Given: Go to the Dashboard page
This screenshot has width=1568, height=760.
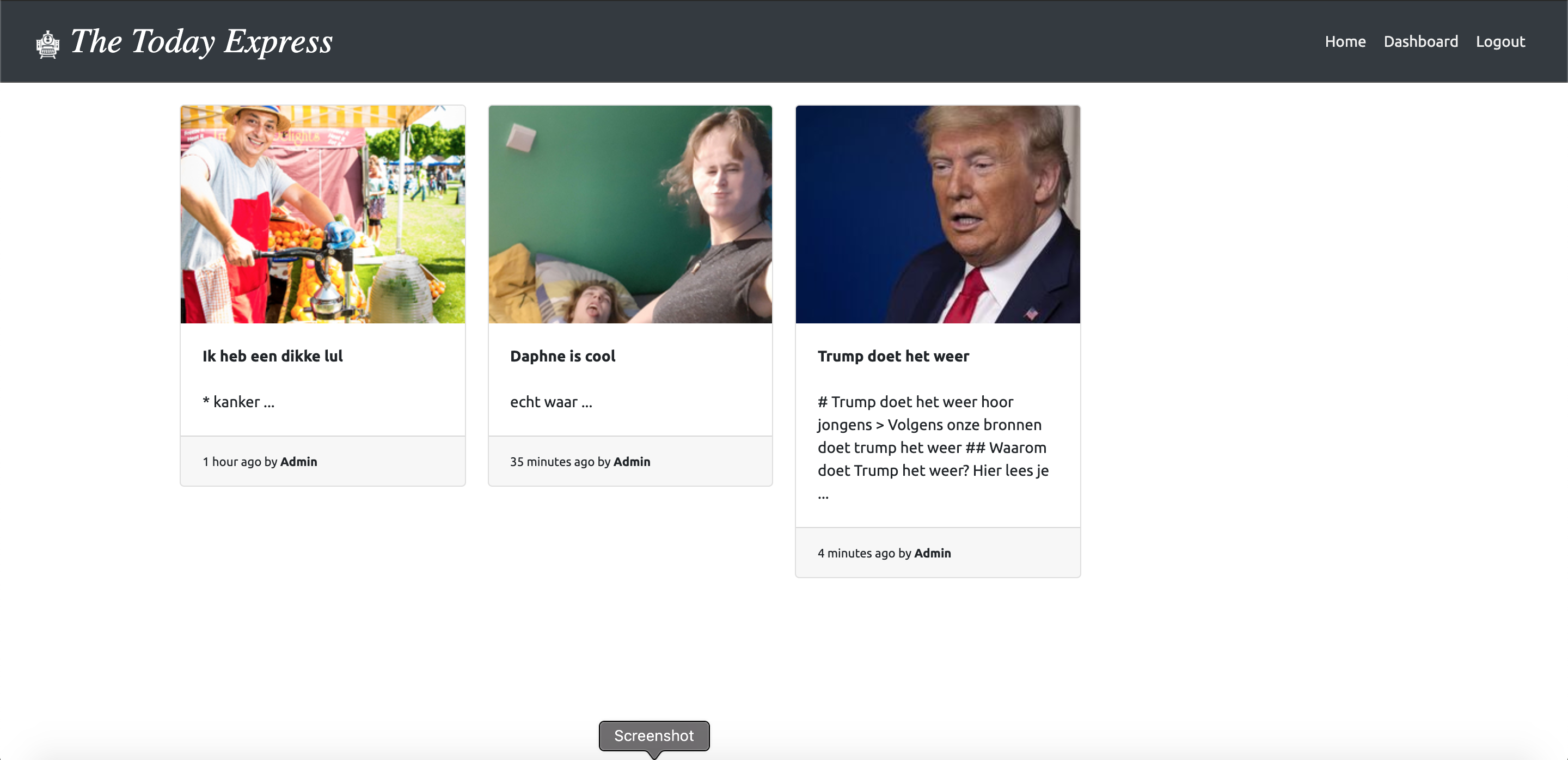Looking at the screenshot, I should click(1420, 41).
